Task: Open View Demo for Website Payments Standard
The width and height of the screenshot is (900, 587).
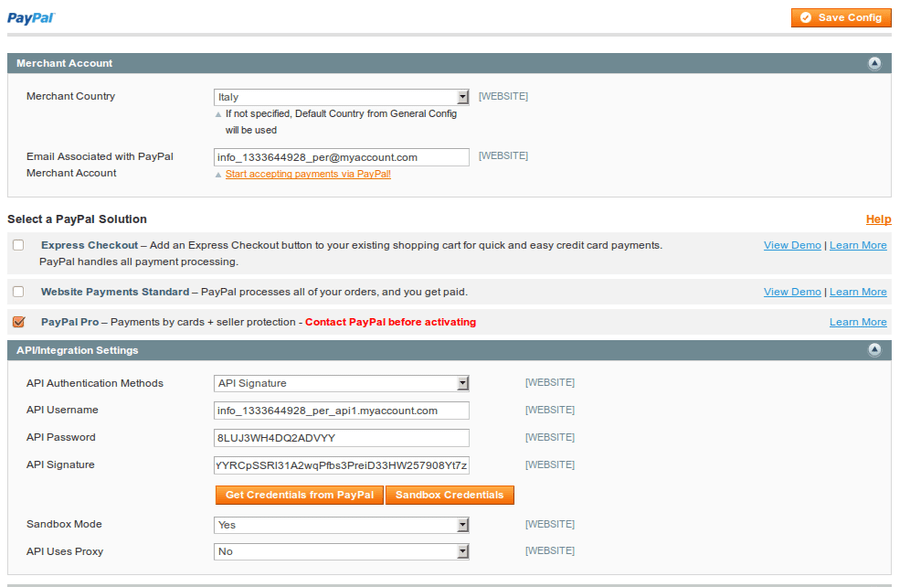Action: point(792,291)
